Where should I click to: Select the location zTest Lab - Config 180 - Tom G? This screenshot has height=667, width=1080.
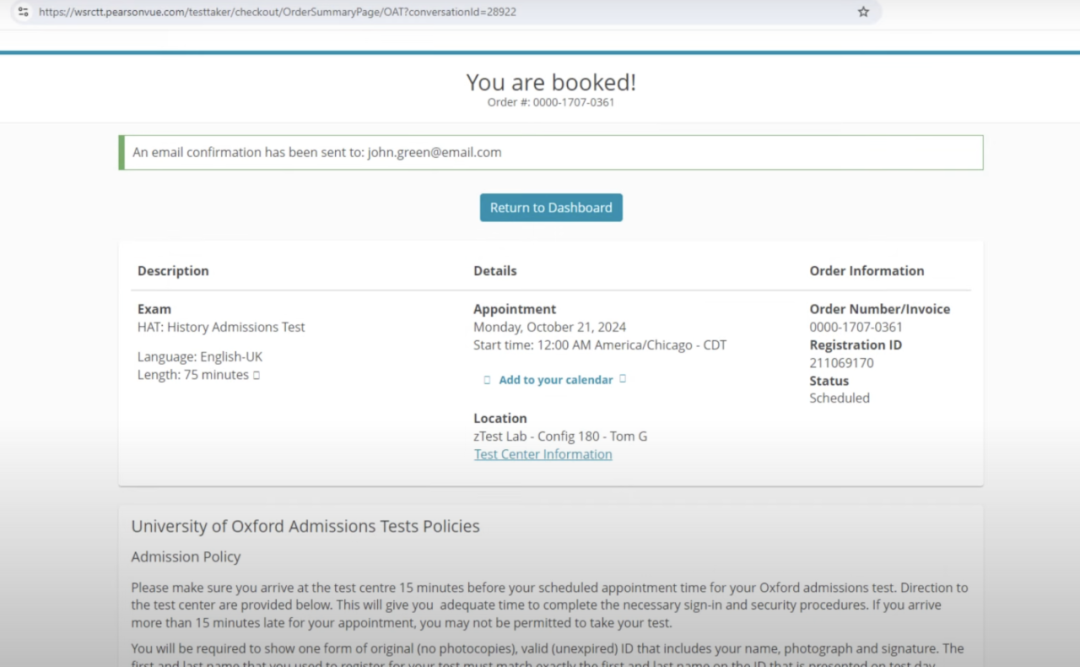tap(560, 436)
